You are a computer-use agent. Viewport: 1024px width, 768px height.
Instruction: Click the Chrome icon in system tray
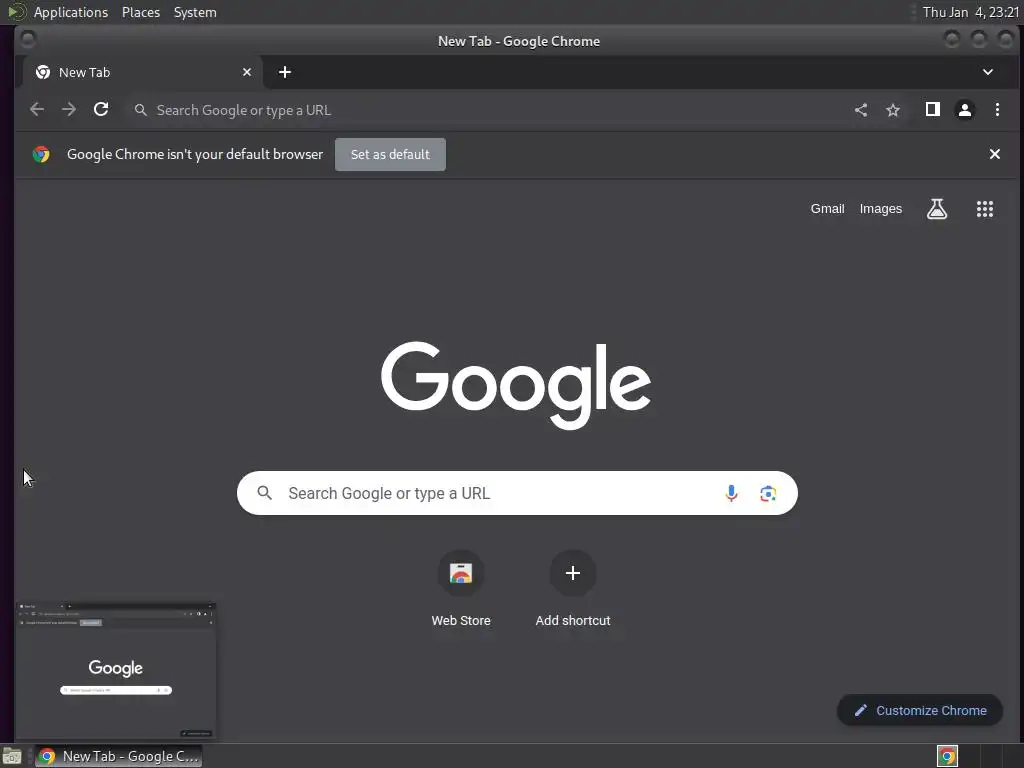[x=947, y=756]
